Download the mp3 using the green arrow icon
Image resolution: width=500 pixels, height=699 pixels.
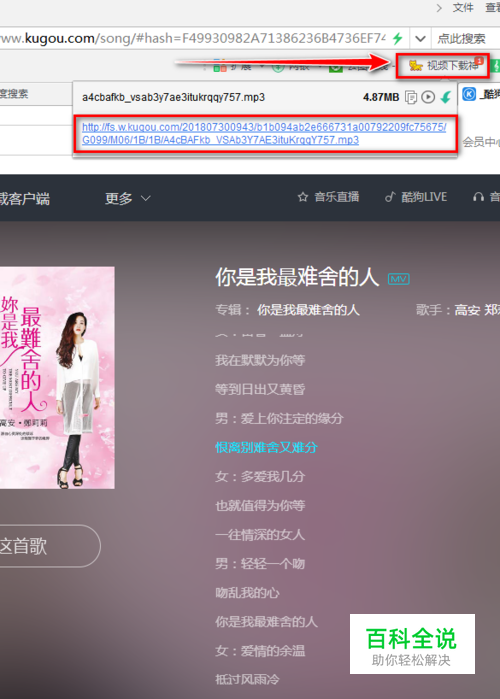[x=446, y=97]
